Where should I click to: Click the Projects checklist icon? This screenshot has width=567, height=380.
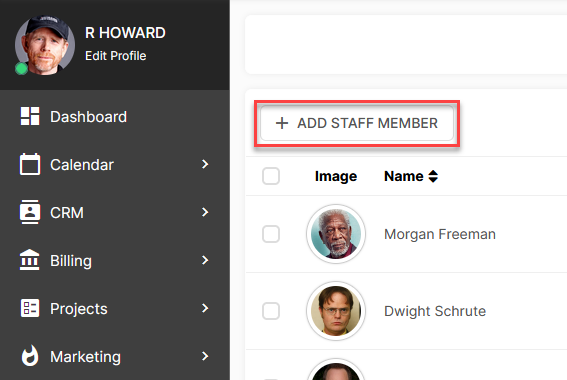[x=30, y=308]
